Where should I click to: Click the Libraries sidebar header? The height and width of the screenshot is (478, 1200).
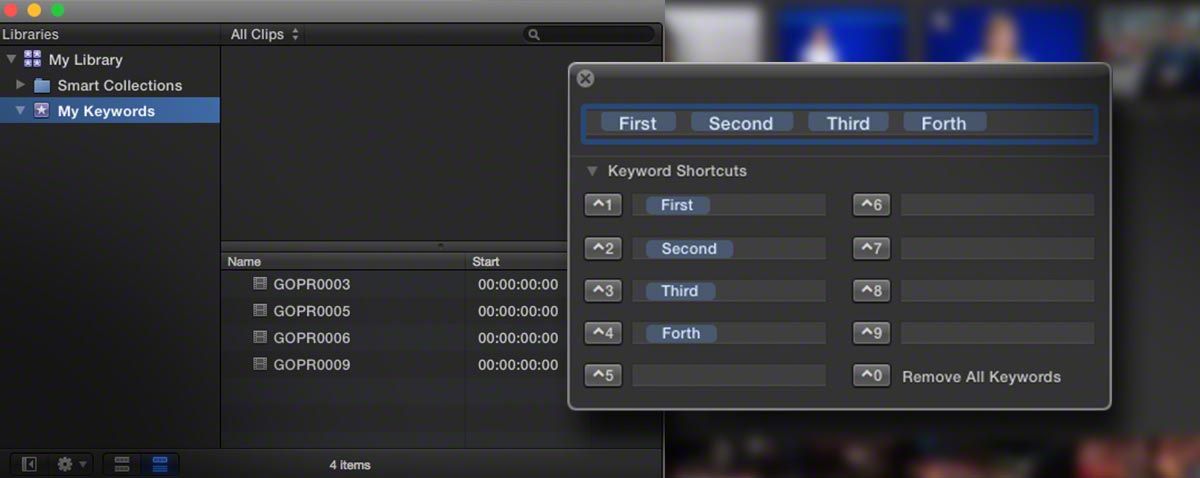coord(110,34)
